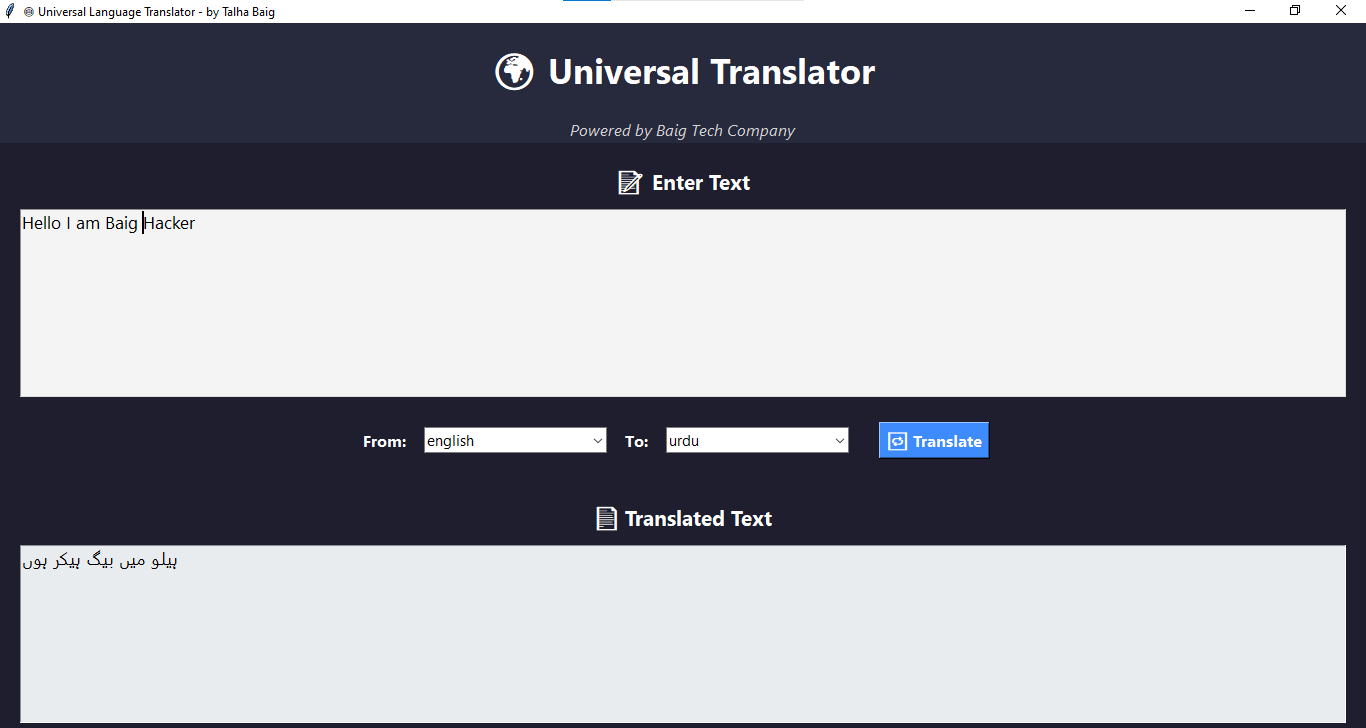This screenshot has width=1366, height=728.
Task: Select the 'urdu' target language field
Action: [757, 441]
